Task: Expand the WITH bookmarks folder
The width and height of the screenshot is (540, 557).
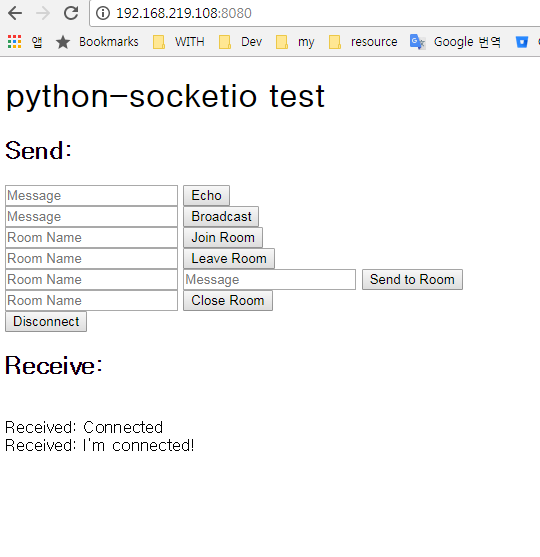Action: 179,42
